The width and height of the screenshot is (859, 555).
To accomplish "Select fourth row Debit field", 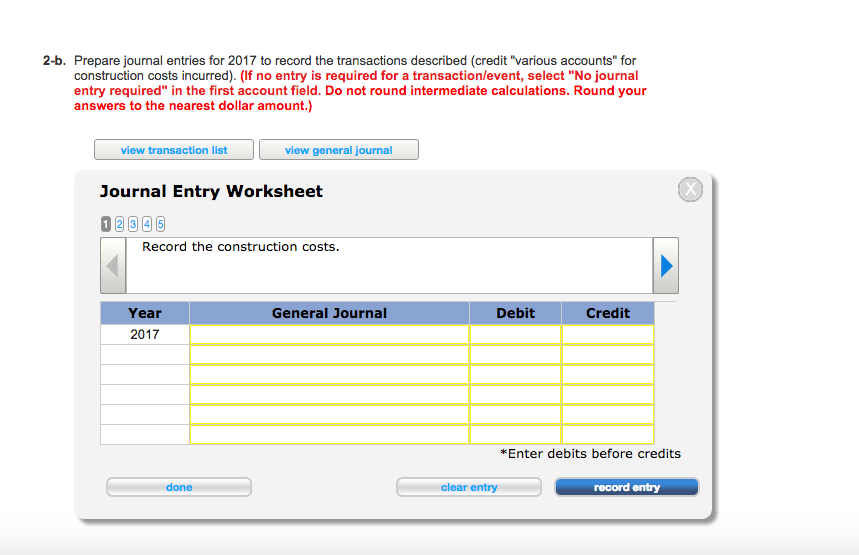I will coord(516,394).
